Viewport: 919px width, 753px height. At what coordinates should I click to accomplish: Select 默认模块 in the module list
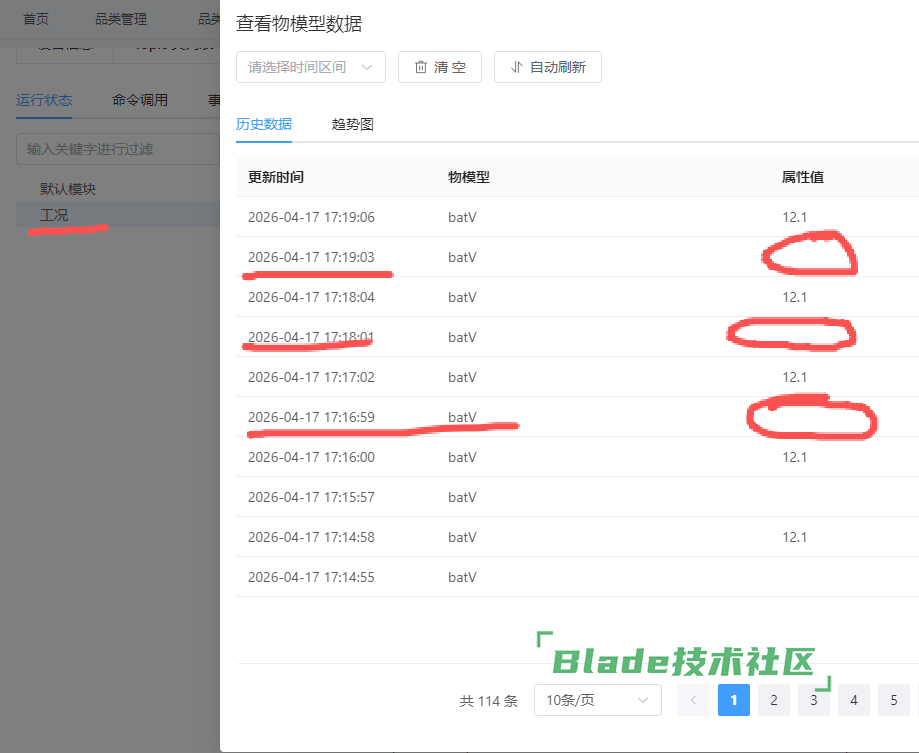pos(68,189)
